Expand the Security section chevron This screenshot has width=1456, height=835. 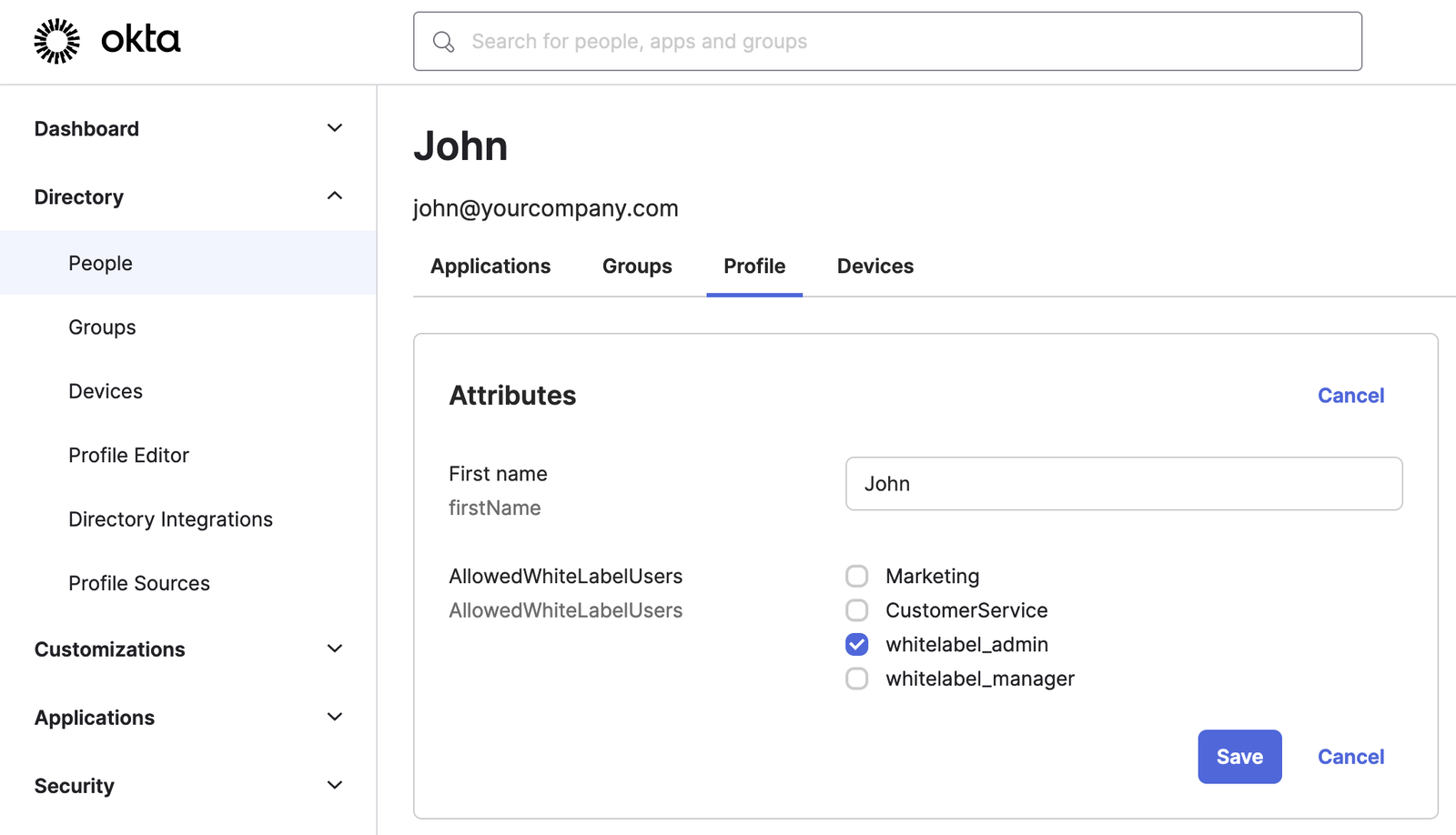335,785
